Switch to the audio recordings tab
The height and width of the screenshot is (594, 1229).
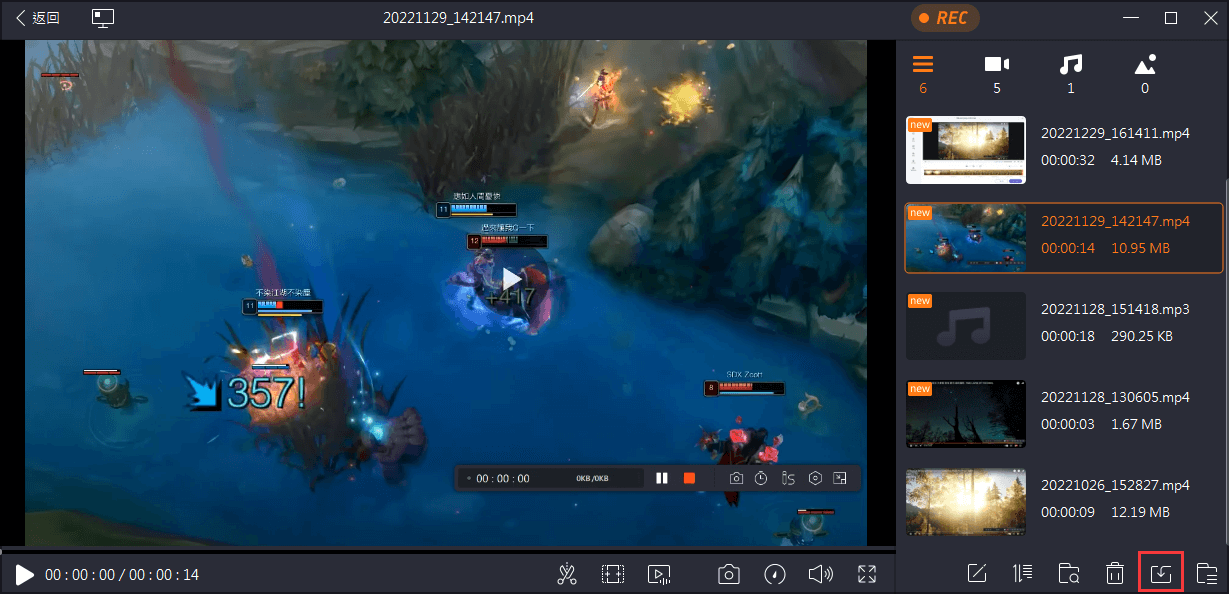pos(1071,74)
